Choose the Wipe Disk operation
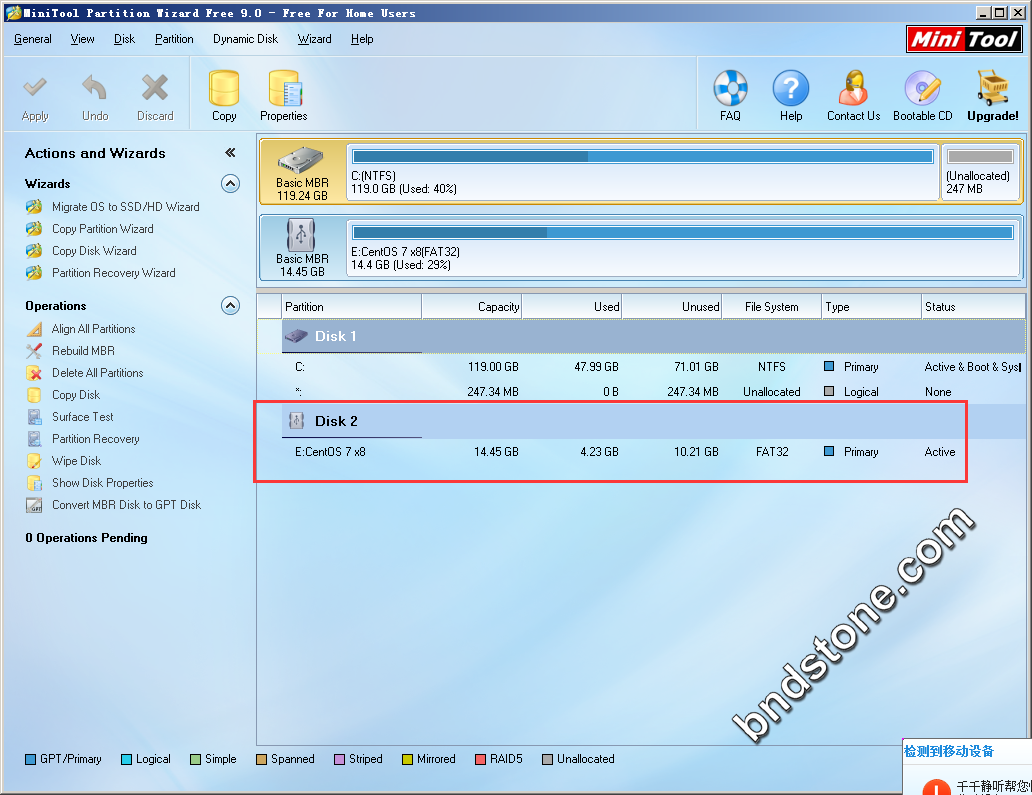The width and height of the screenshot is (1032, 795). (x=76, y=461)
